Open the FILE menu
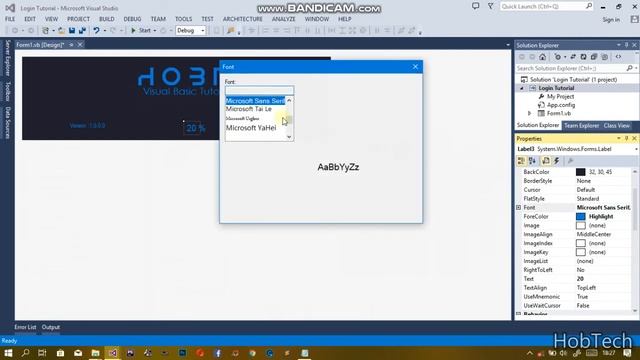 click(10, 19)
